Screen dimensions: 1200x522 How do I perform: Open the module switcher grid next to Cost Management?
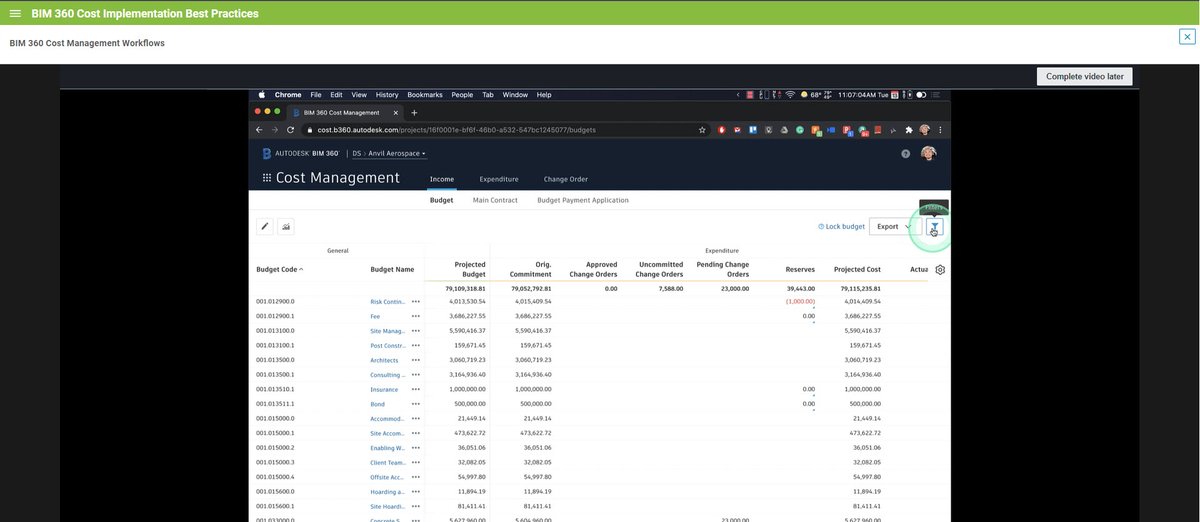tap(266, 178)
